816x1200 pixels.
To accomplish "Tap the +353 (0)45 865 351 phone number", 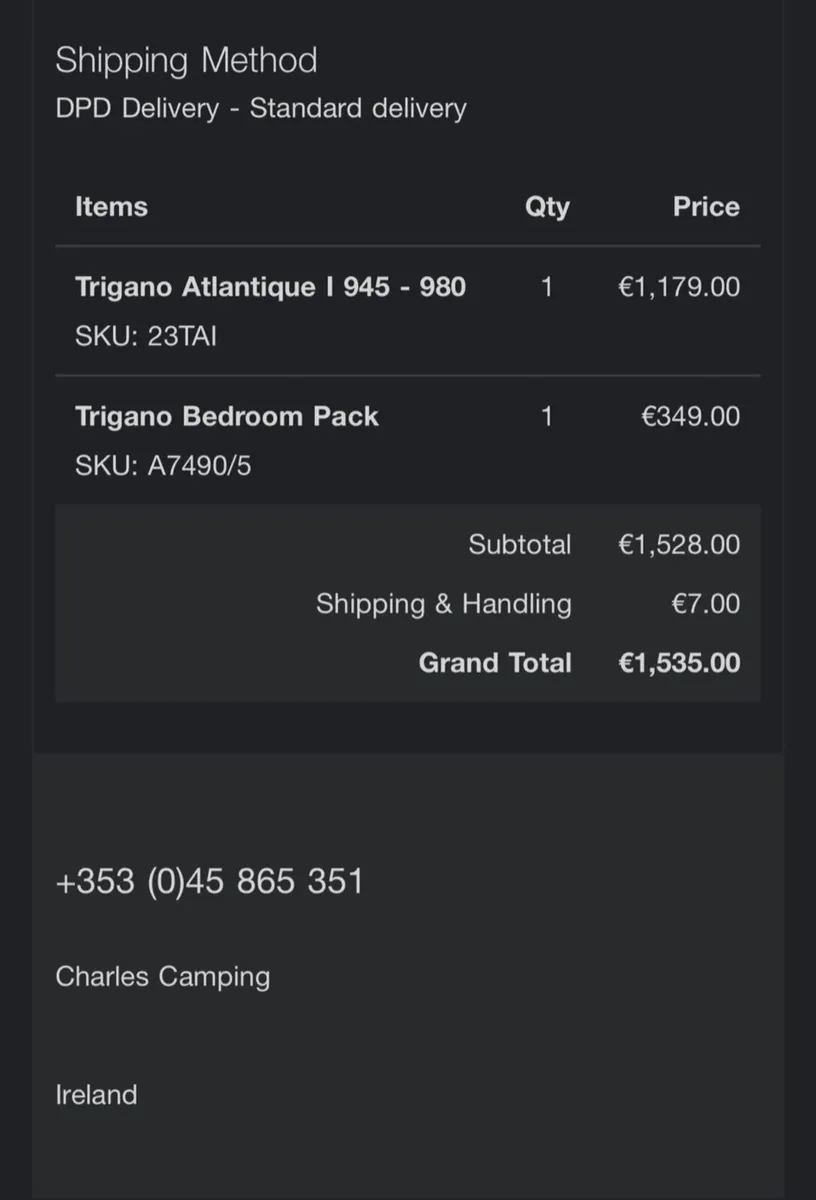I will tap(209, 882).
